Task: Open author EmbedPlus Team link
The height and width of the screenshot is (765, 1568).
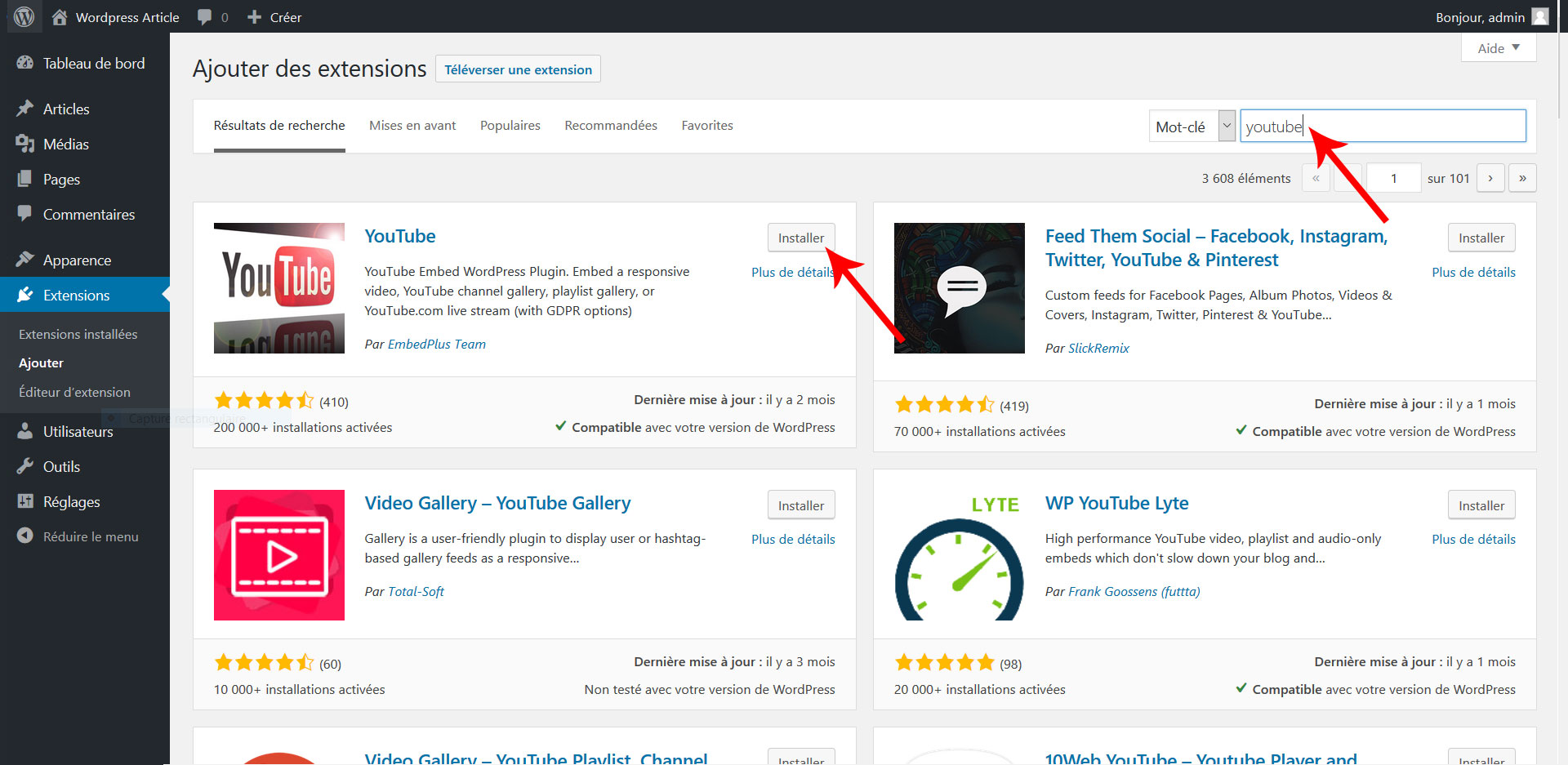Action: click(437, 344)
